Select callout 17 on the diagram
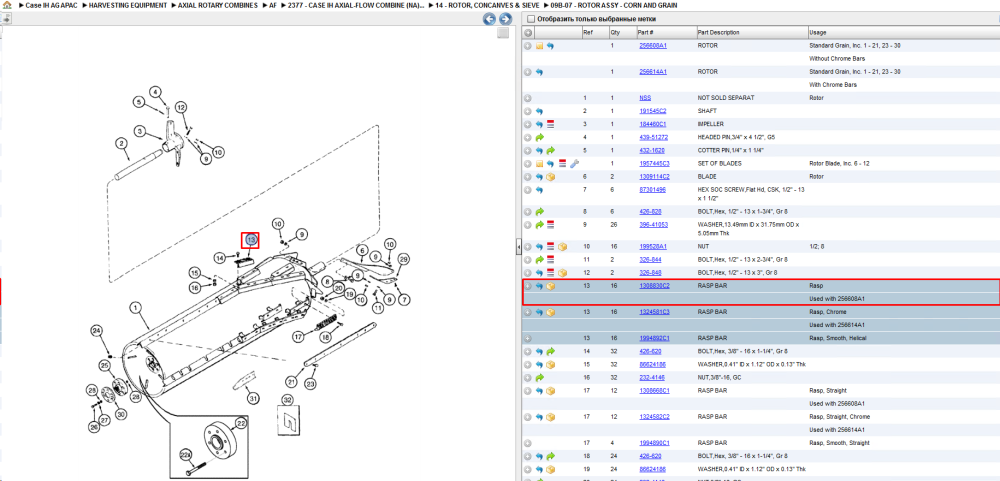Screen dimensions: 1000x481 coord(298,336)
